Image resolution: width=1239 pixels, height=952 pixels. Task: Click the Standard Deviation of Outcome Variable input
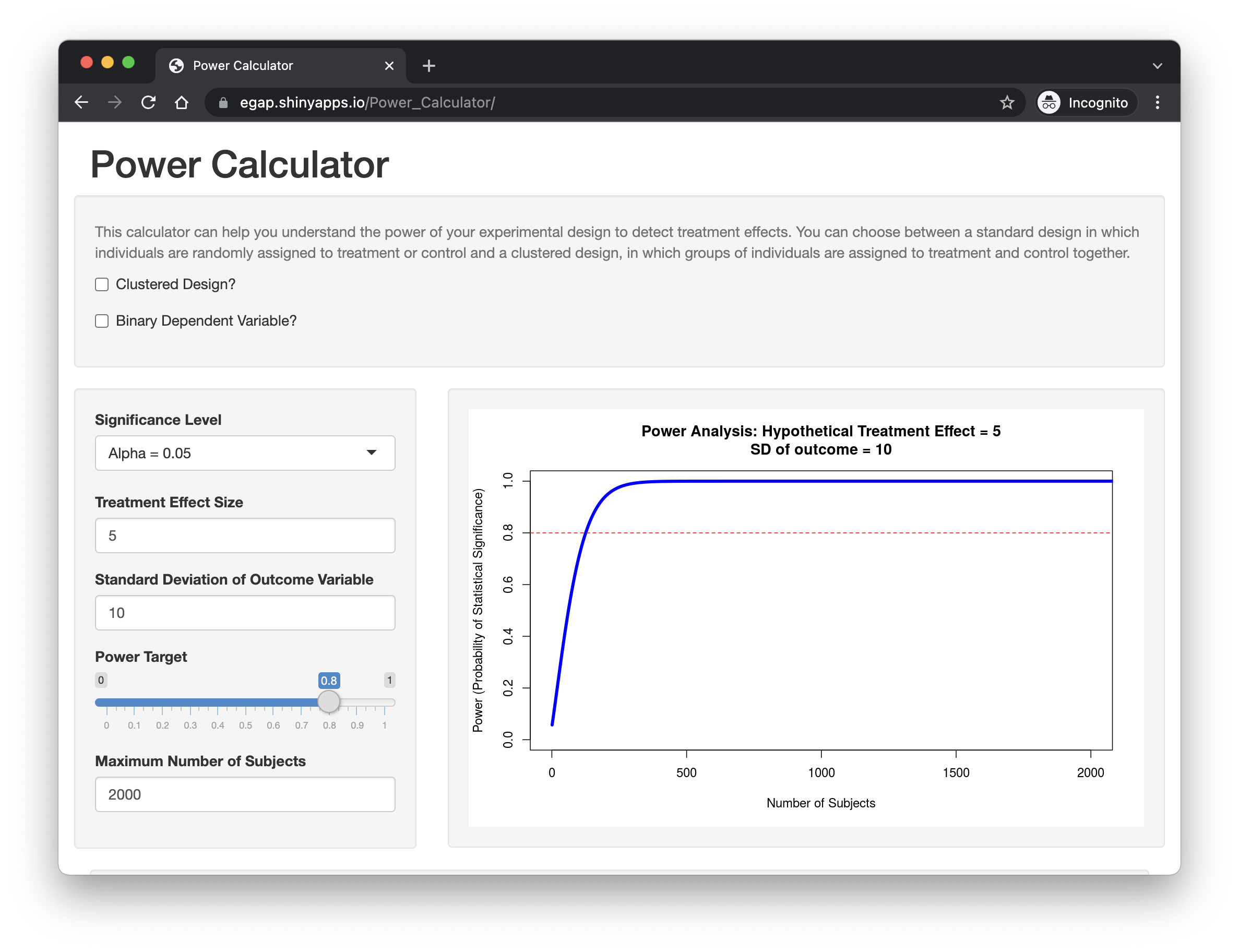245,613
